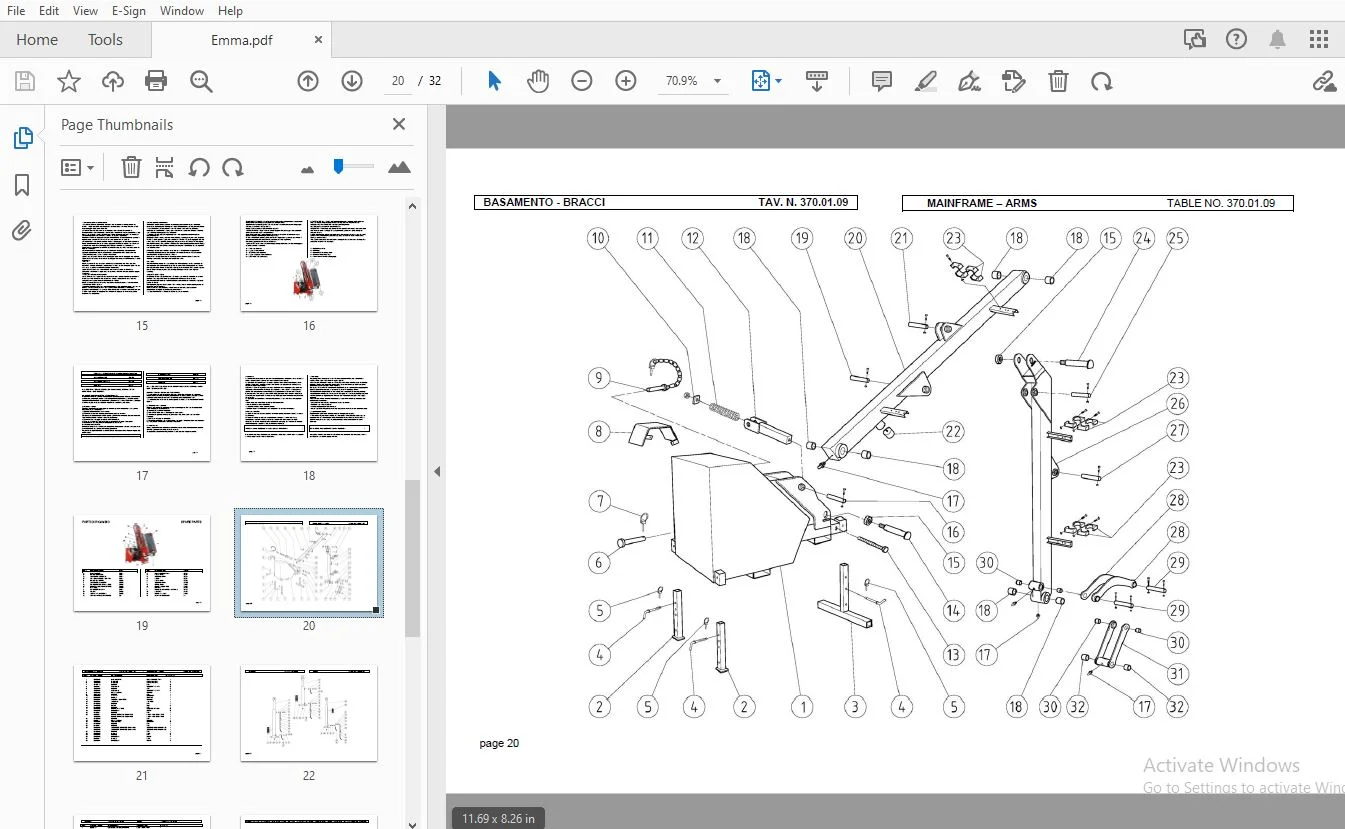Click the Edit PDF page icon
The width and height of the screenshot is (1345, 829).
(x=1014, y=81)
